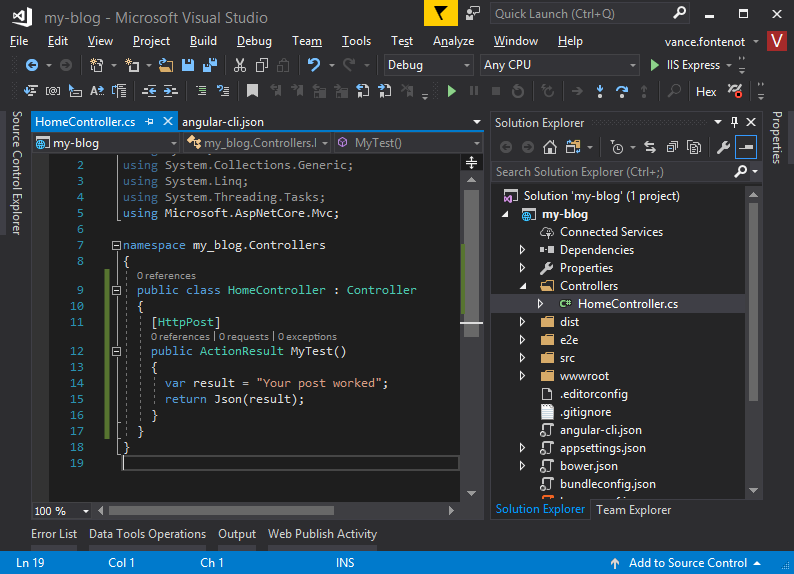
Task: Click the Copy icon in the toolbar
Action: click(262, 65)
